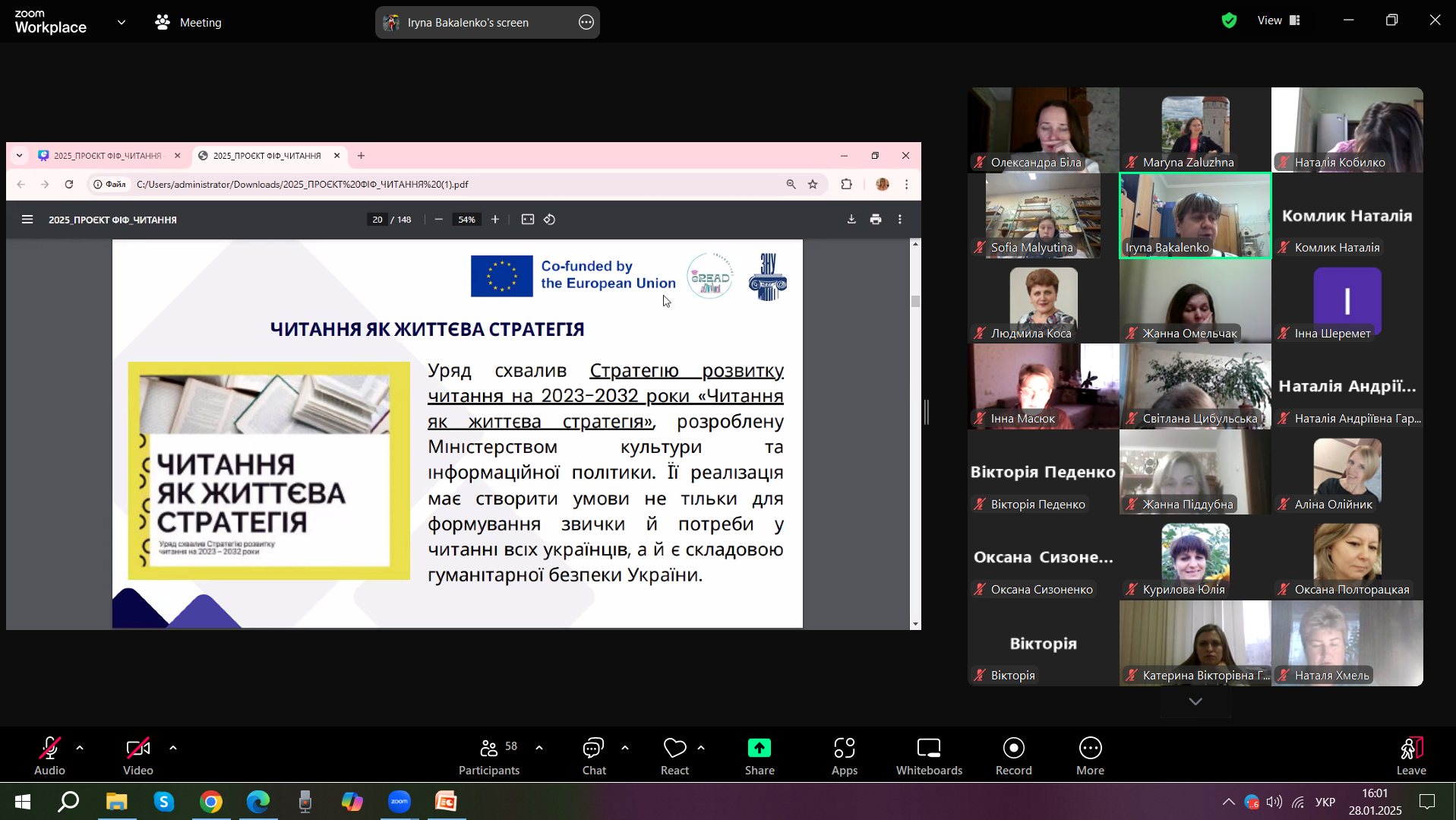Open Google Chrome from the taskbar
This screenshot has height=820, width=1456.
click(211, 802)
